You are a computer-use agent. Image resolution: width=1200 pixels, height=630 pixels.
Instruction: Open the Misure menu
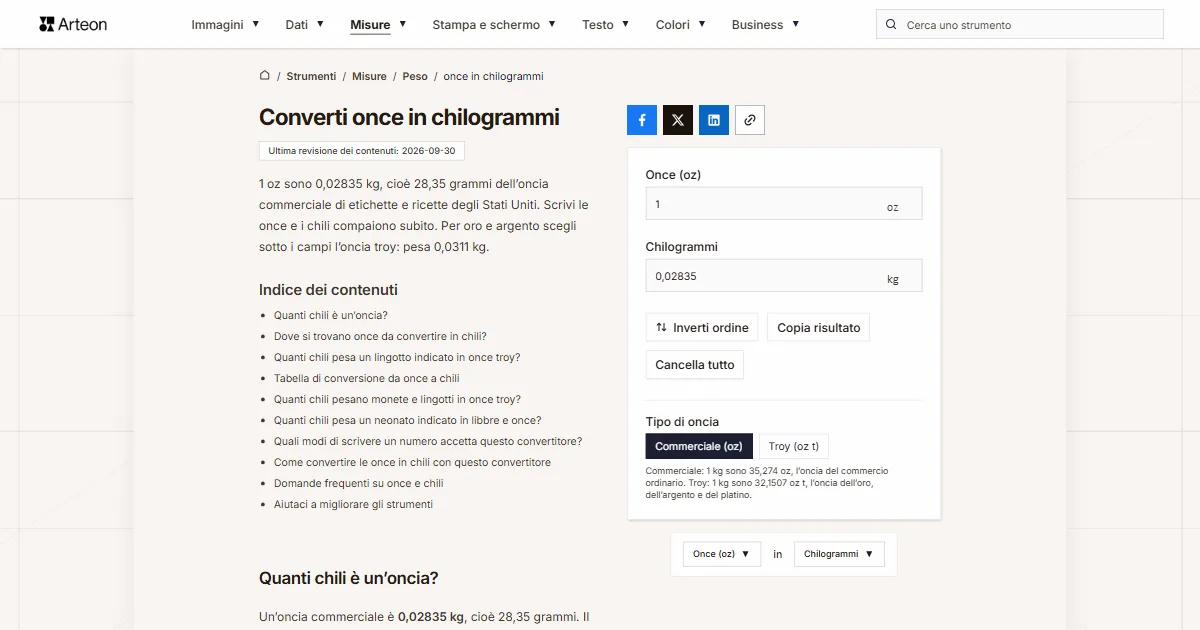pyautogui.click(x=378, y=25)
